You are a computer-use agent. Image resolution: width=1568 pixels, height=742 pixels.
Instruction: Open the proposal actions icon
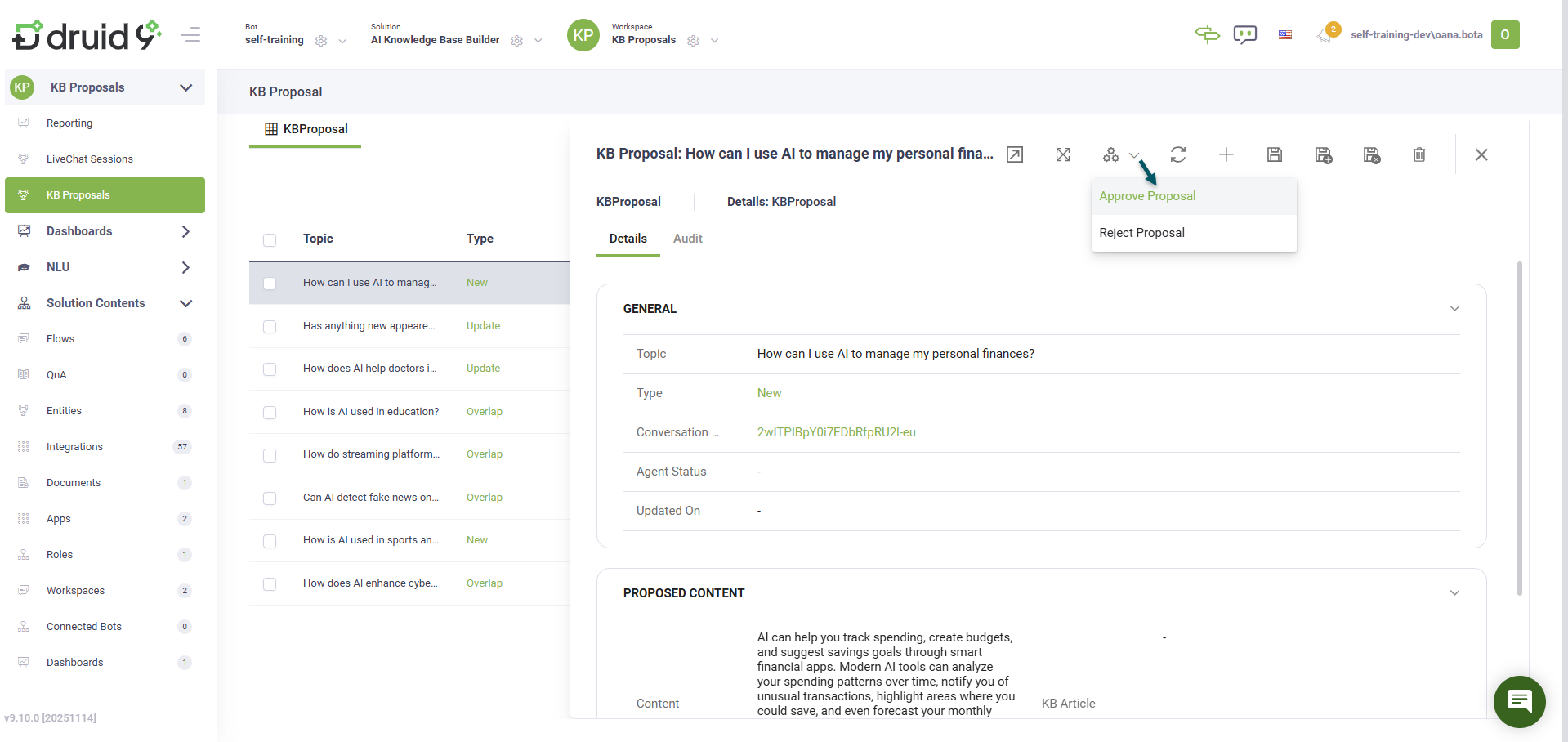1110,154
